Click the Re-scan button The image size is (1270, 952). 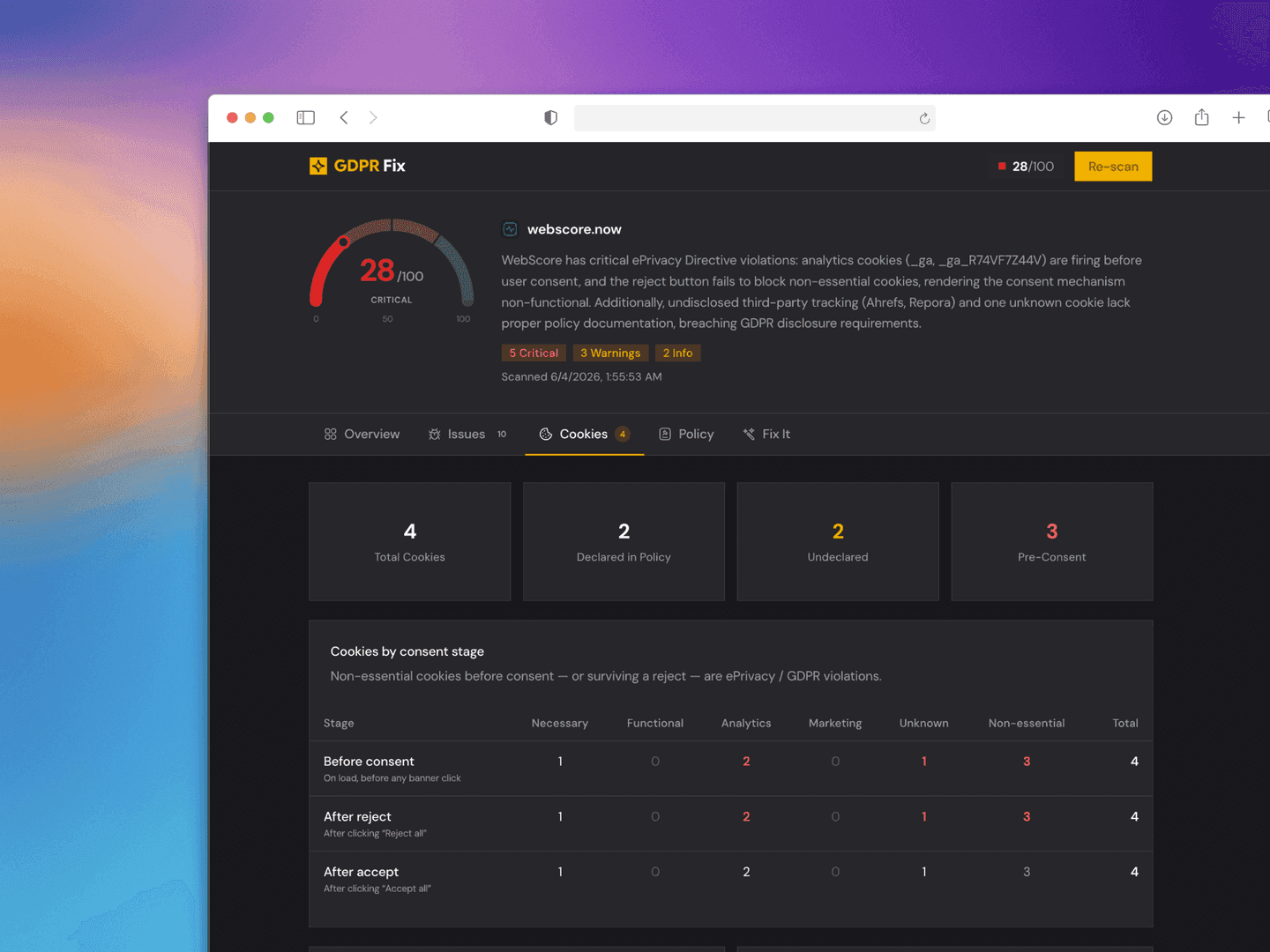1113,166
